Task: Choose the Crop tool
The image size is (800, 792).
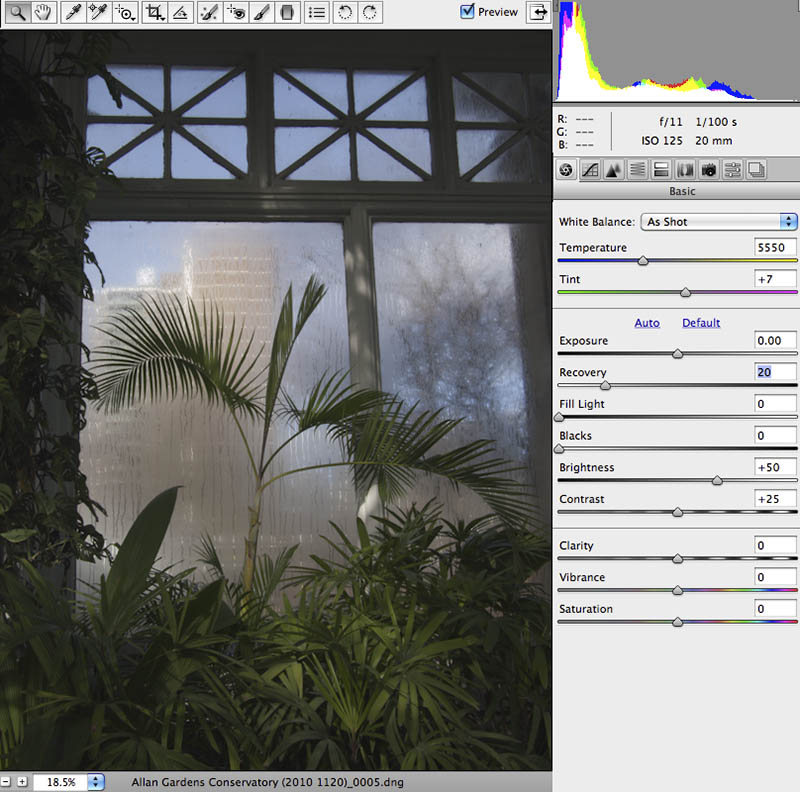Action: 154,13
